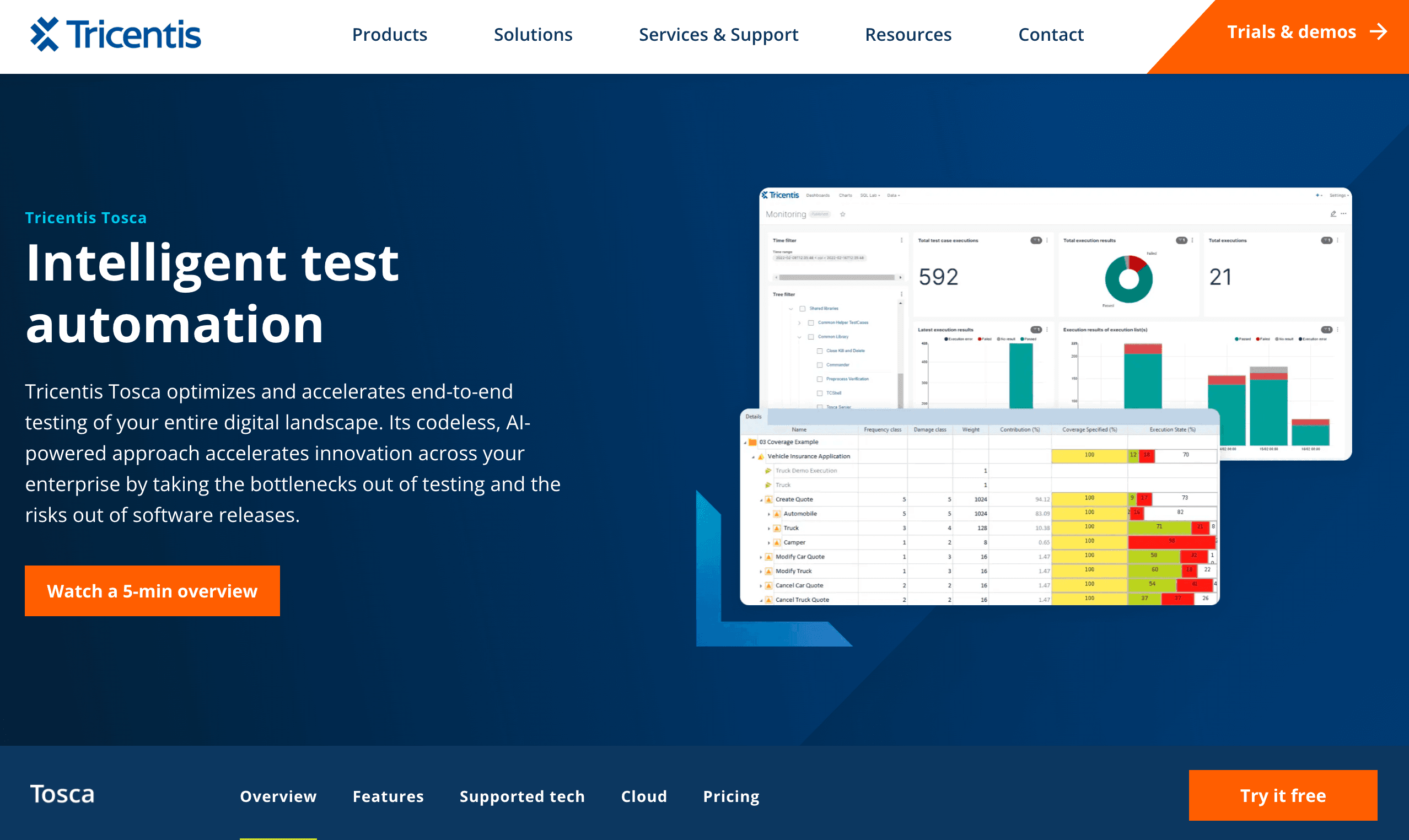Viewport: 1409px width, 840px height.
Task: Click the Tricentis Tosca heading link
Action: click(x=85, y=218)
